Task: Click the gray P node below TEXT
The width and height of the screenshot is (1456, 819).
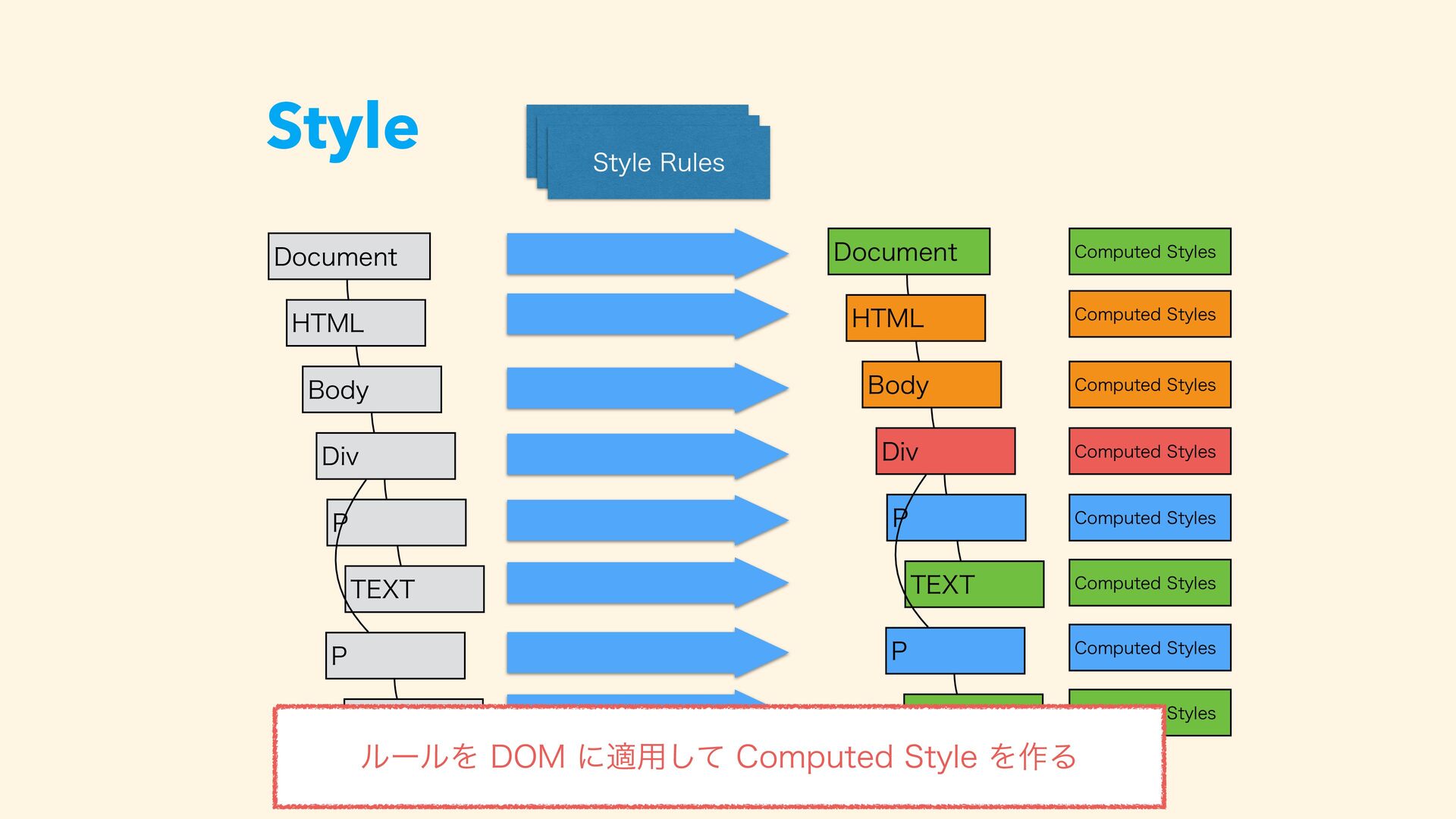Action: click(395, 656)
